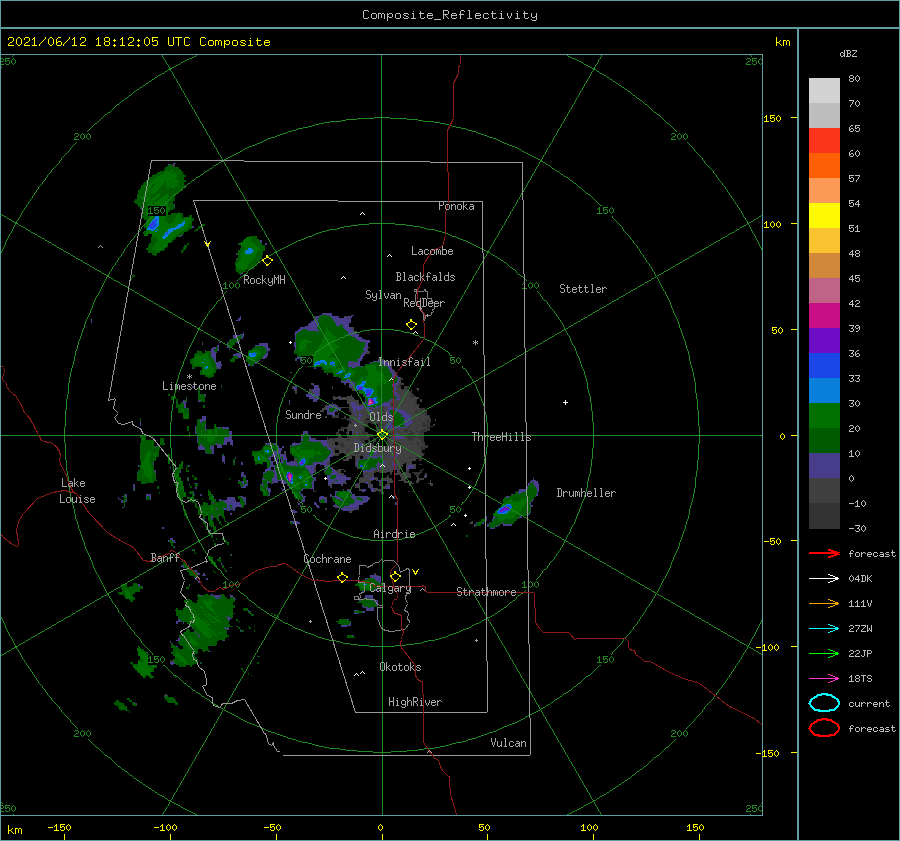Click the blue storm cell near Drumheller
Image resolution: width=900 pixels, height=841 pixels.
tap(505, 509)
